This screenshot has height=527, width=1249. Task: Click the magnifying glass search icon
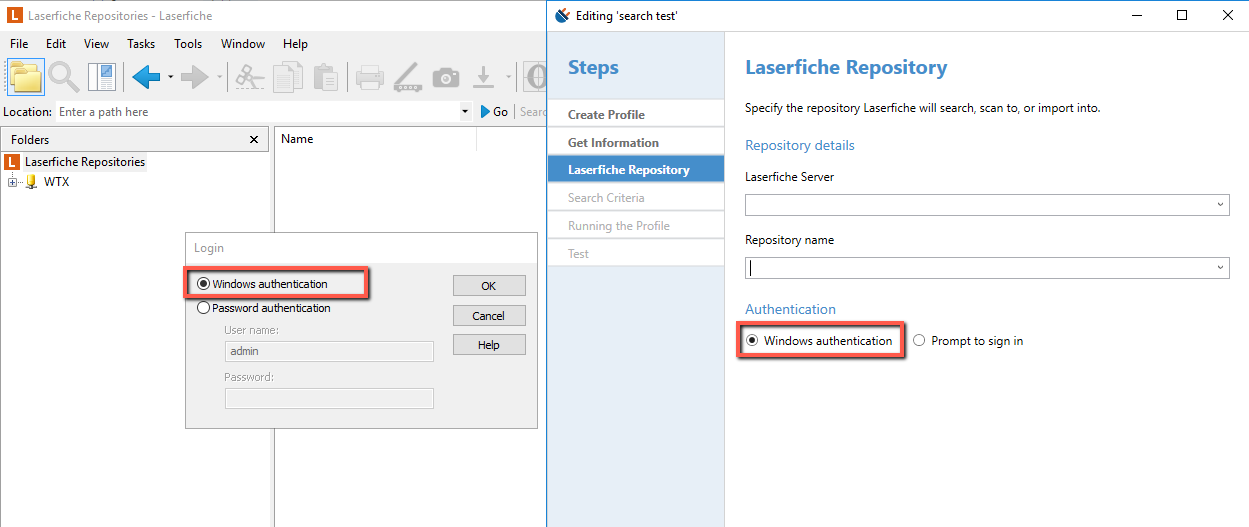coord(65,77)
